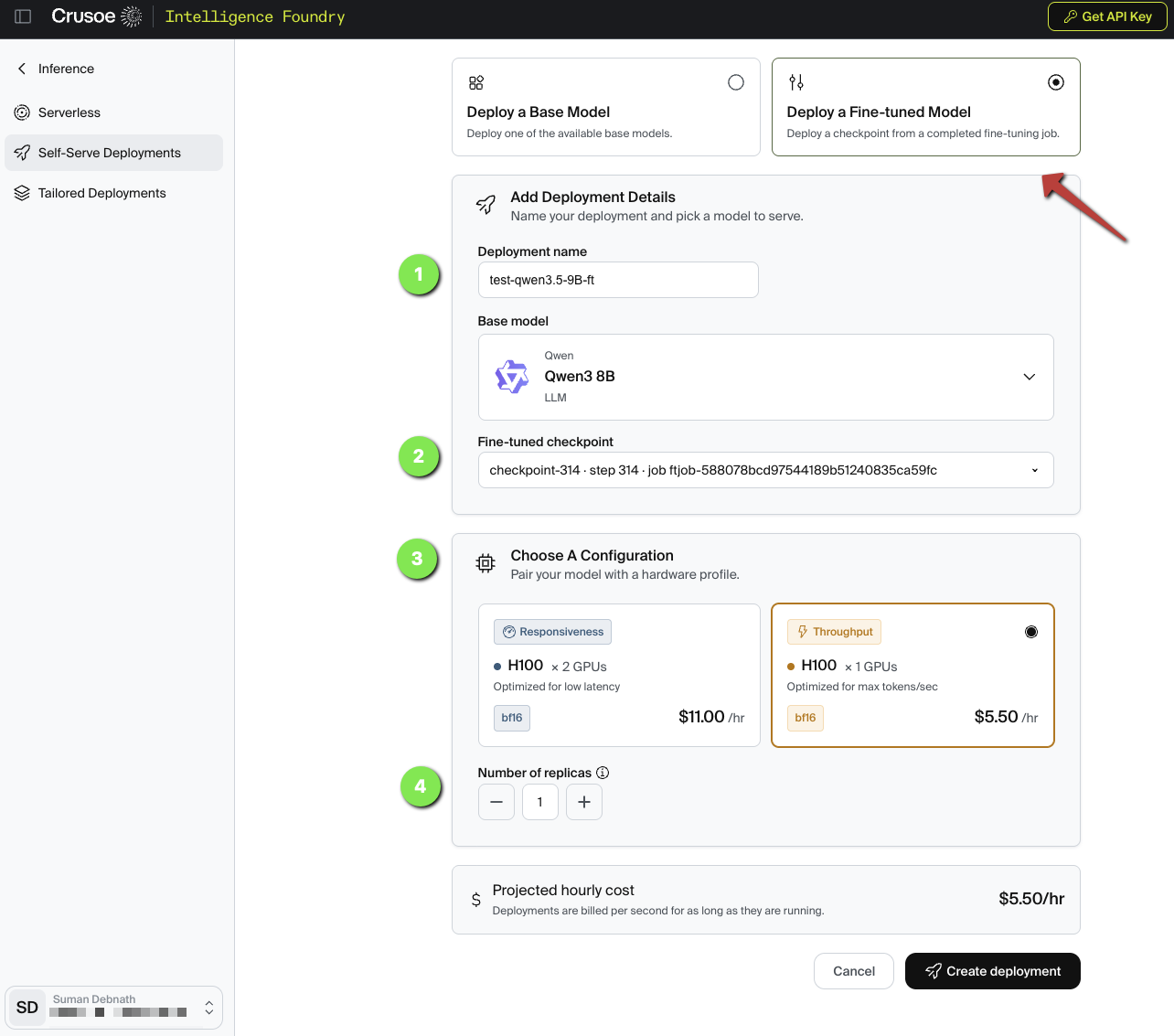Toggle the sidebar panel icon
The width and height of the screenshot is (1174, 1036).
coord(23,16)
